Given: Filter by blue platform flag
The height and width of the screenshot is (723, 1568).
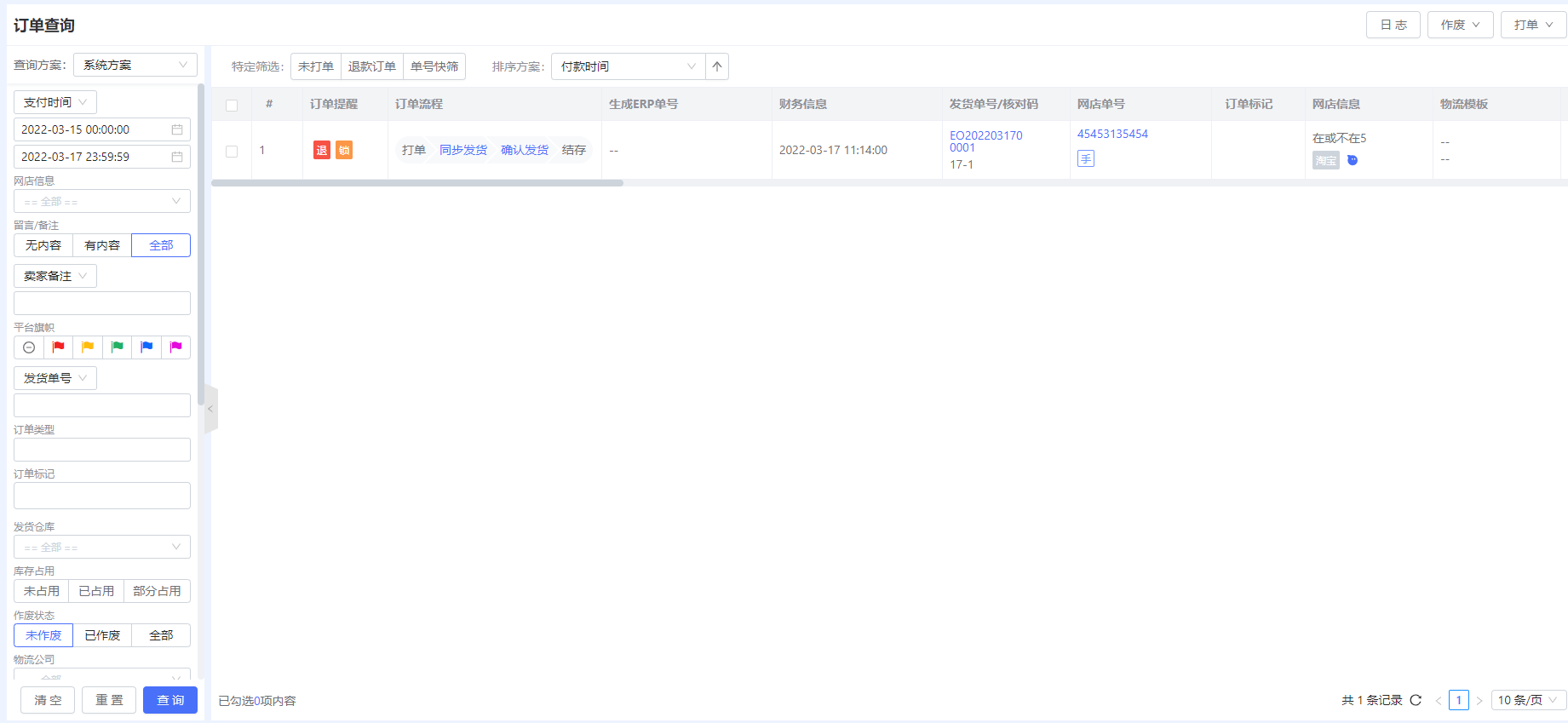Looking at the screenshot, I should pyautogui.click(x=146, y=347).
